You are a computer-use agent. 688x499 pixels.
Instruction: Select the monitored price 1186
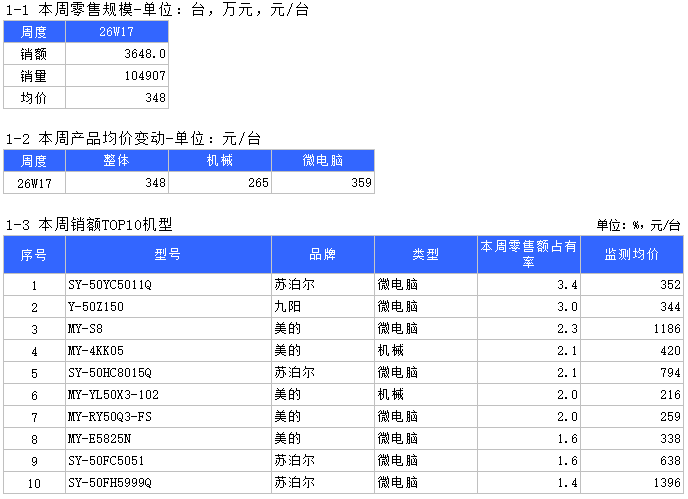click(667, 329)
